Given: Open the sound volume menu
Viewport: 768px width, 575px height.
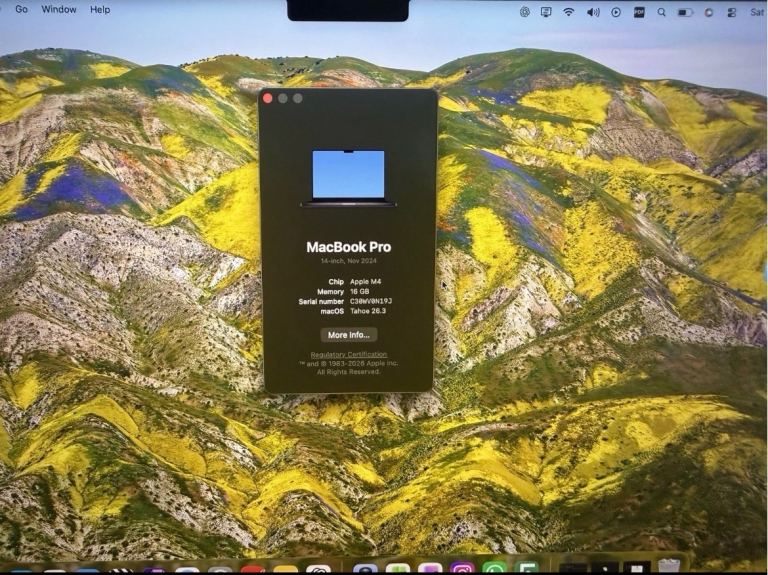Looking at the screenshot, I should (593, 12).
